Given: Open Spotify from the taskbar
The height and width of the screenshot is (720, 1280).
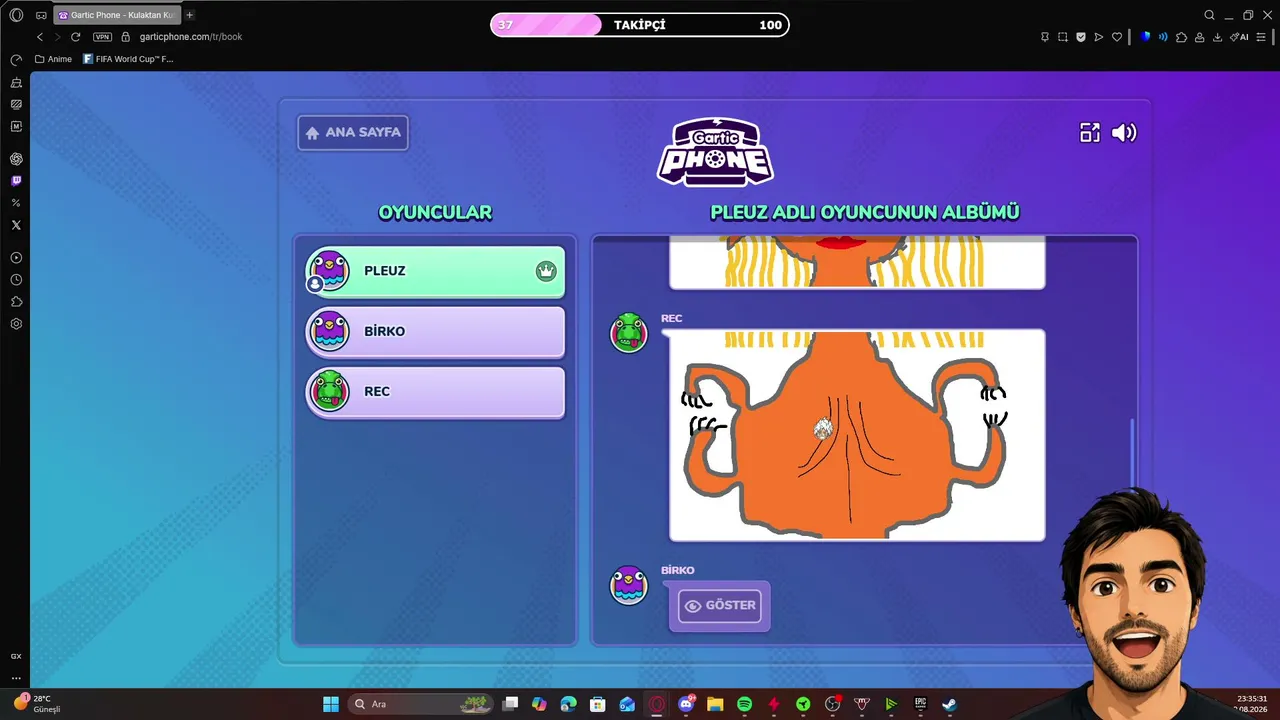Looking at the screenshot, I should 744,704.
